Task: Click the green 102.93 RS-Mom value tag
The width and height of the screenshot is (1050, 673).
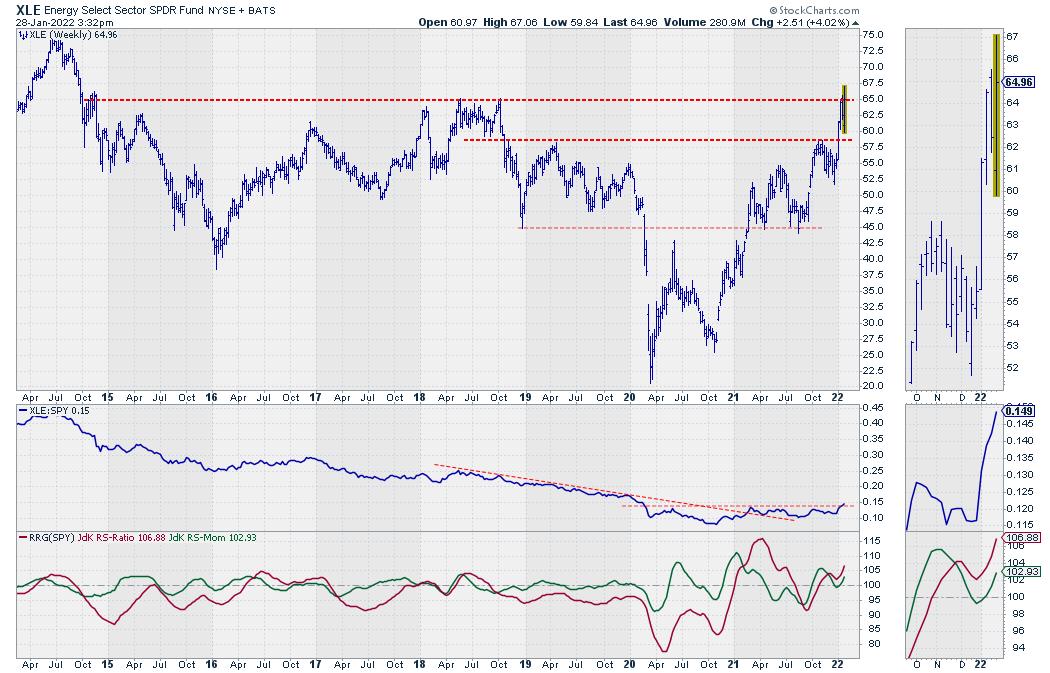Action: click(1018, 571)
